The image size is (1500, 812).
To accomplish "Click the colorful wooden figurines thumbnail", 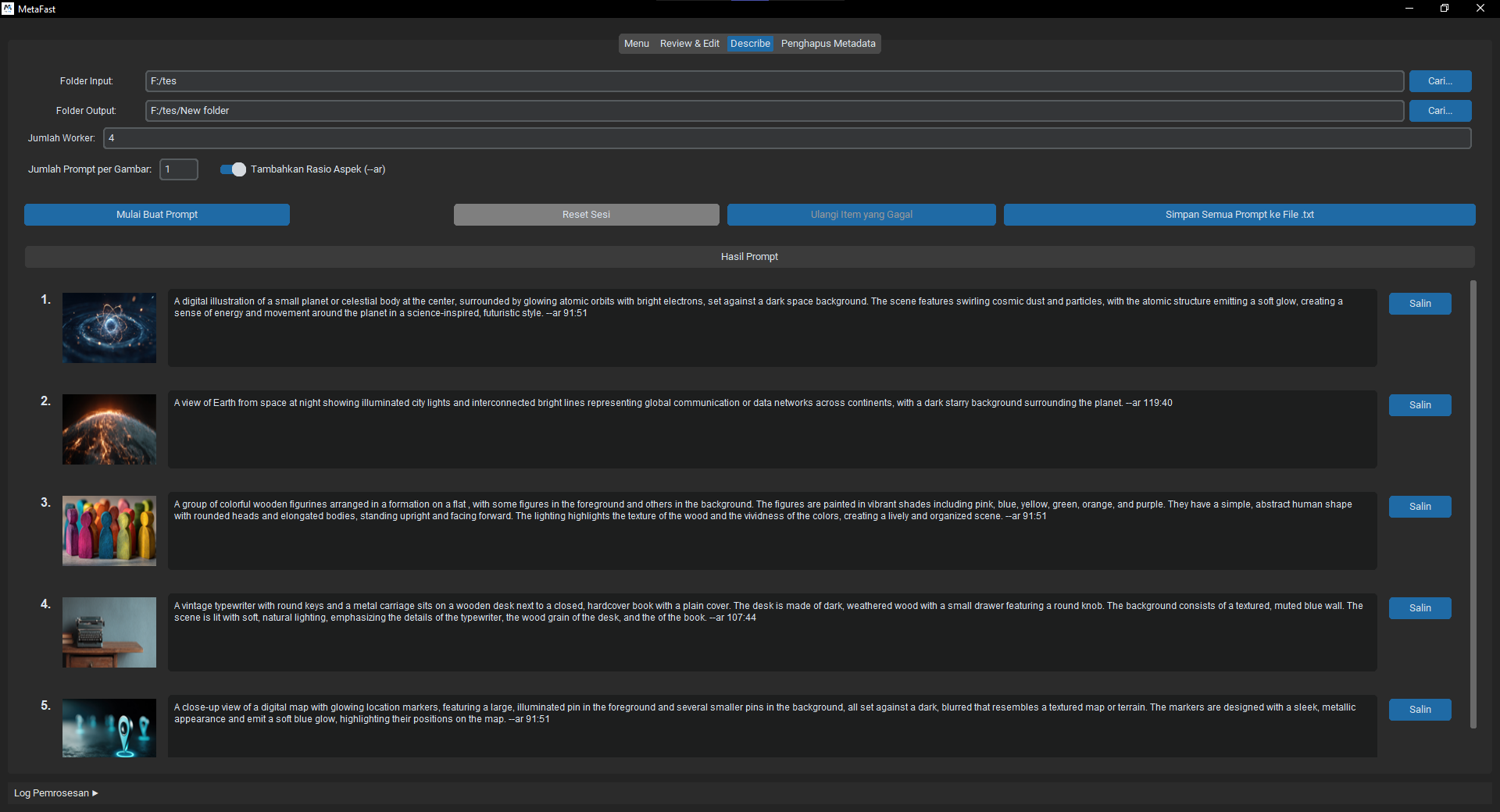I will [109, 531].
